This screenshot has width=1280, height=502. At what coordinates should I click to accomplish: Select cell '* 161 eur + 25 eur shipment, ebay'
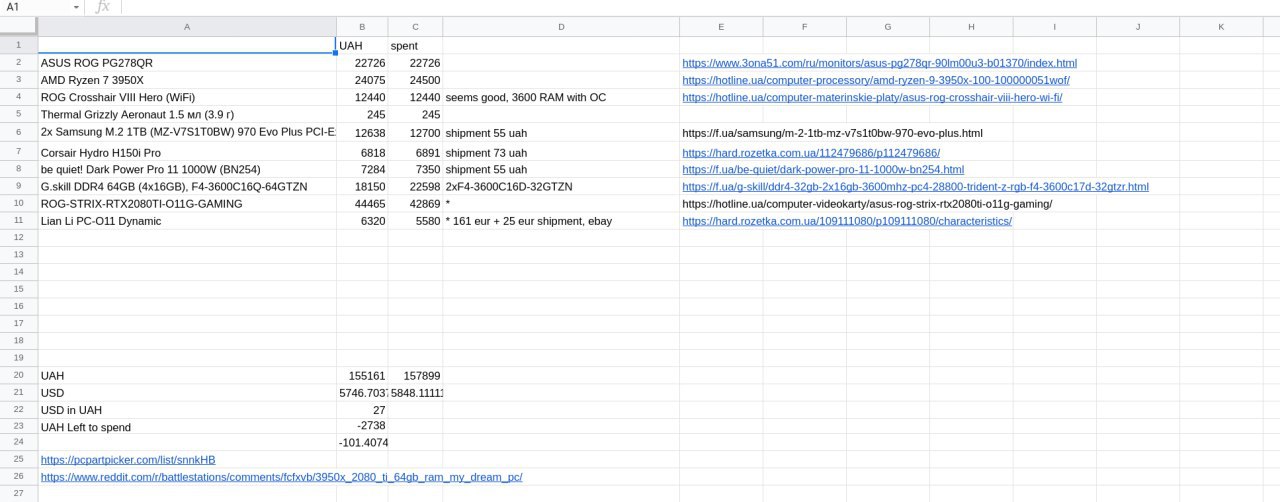[561, 221]
